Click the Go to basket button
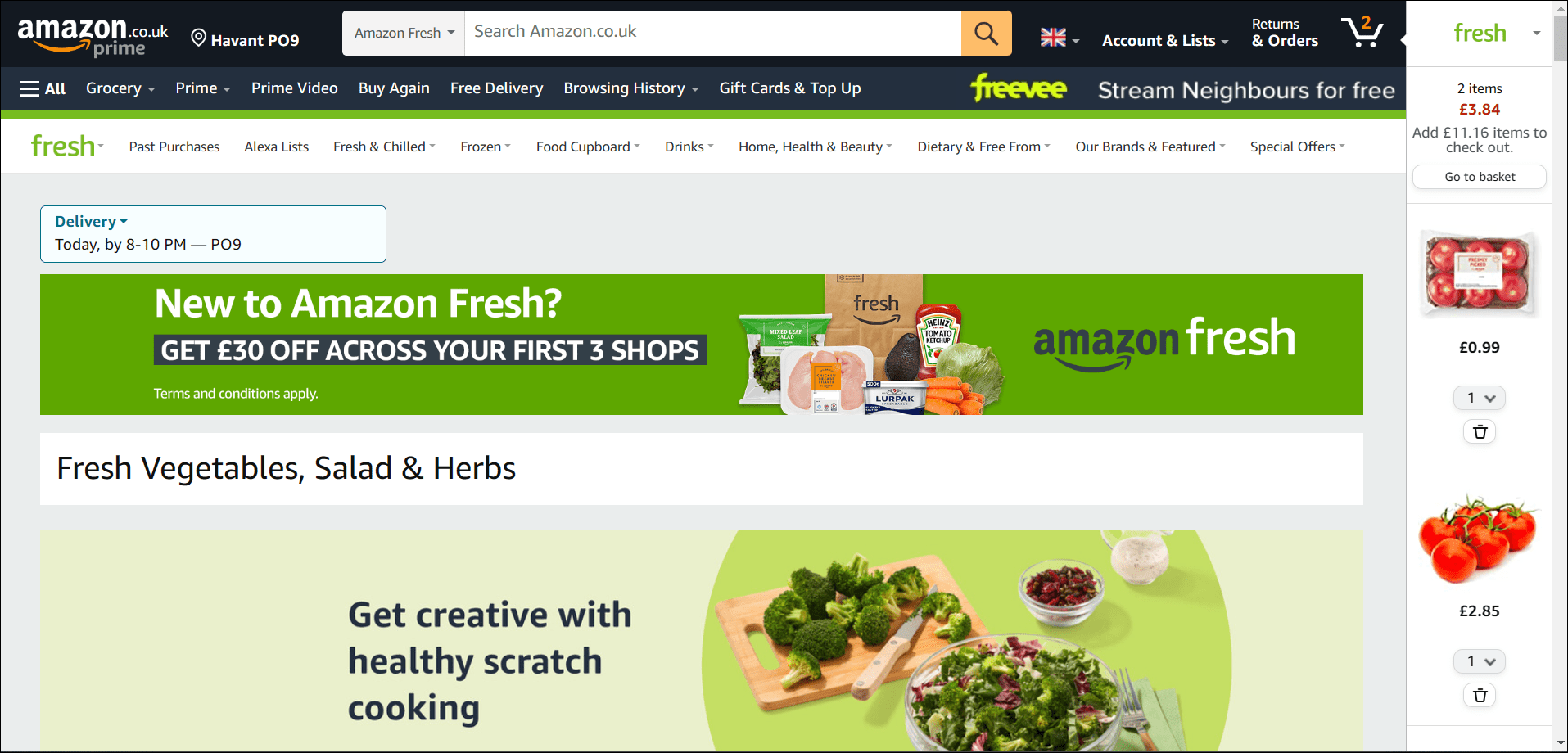 click(x=1480, y=177)
